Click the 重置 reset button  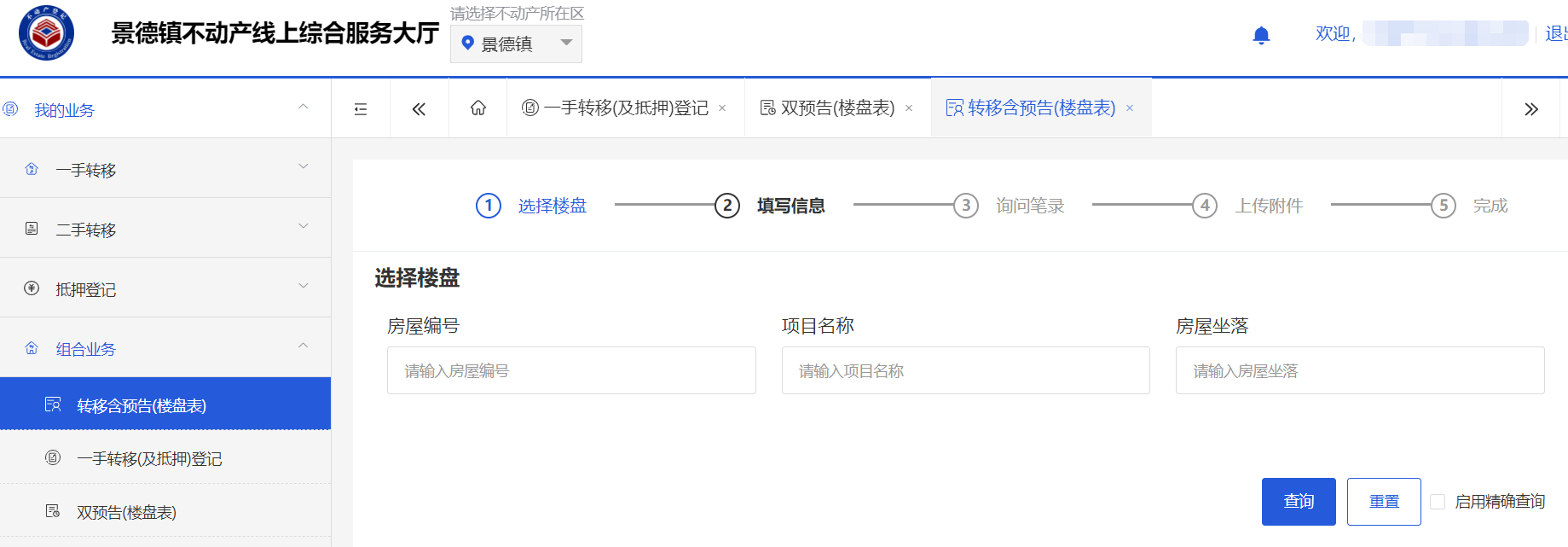1384,502
